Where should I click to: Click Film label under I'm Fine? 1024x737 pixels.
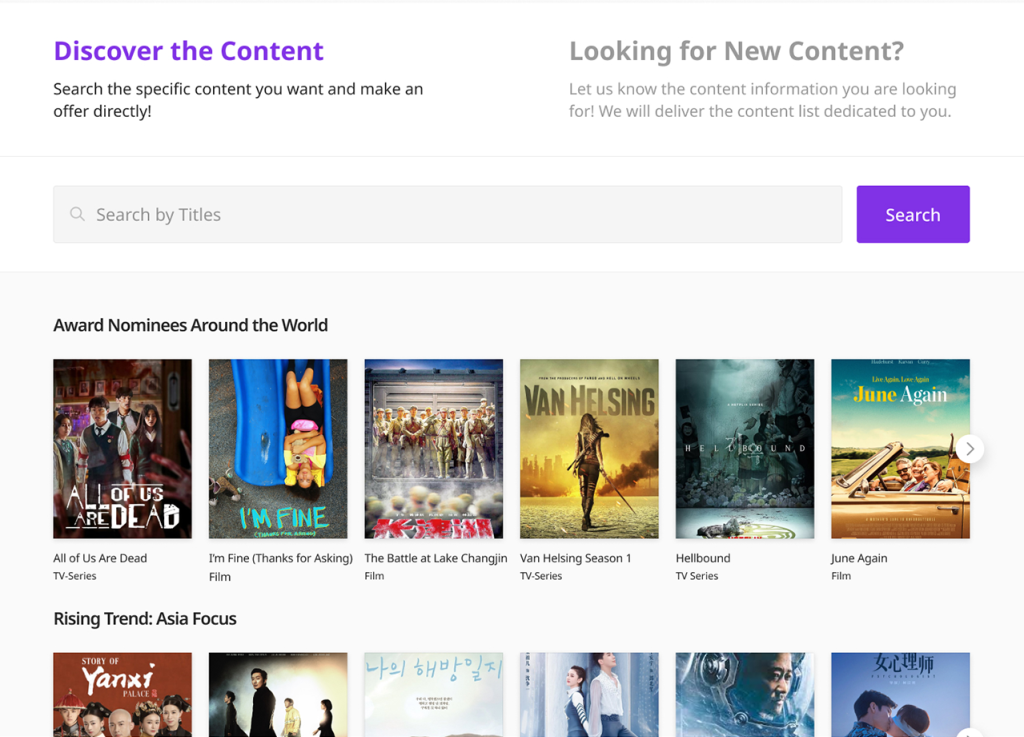click(x=220, y=576)
